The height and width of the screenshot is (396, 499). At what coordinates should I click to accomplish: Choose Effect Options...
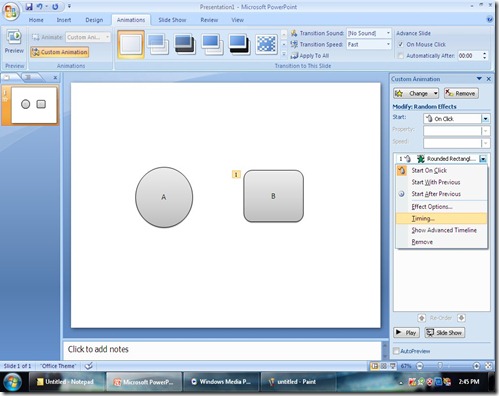pos(441,207)
